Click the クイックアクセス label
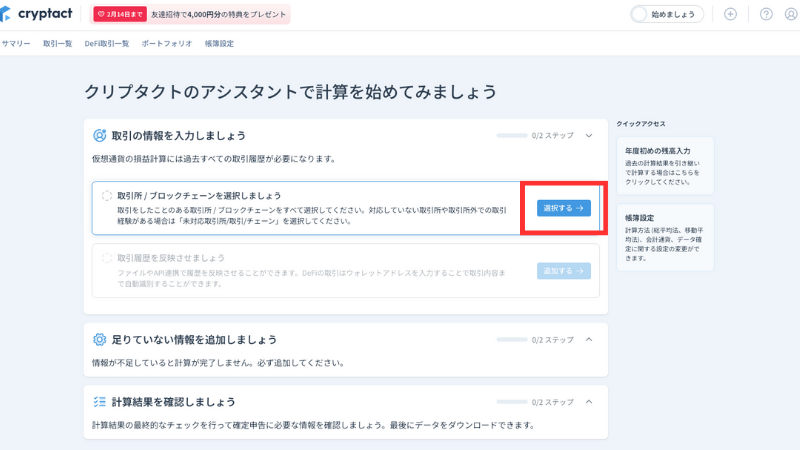The height and width of the screenshot is (450, 800). 641,123
